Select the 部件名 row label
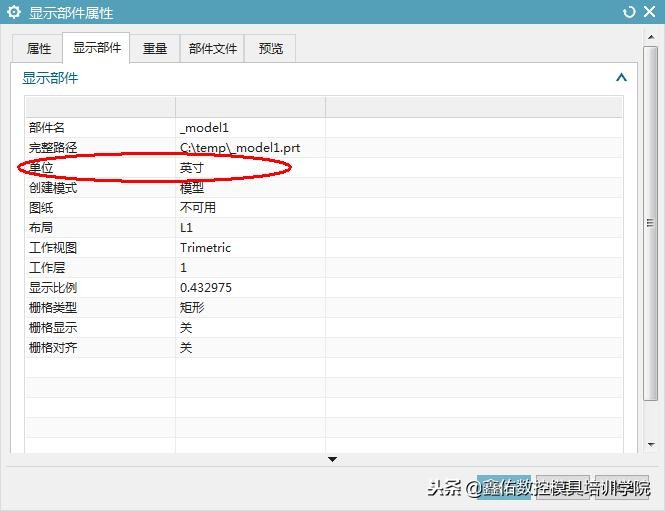The image size is (665, 511). tap(47, 128)
